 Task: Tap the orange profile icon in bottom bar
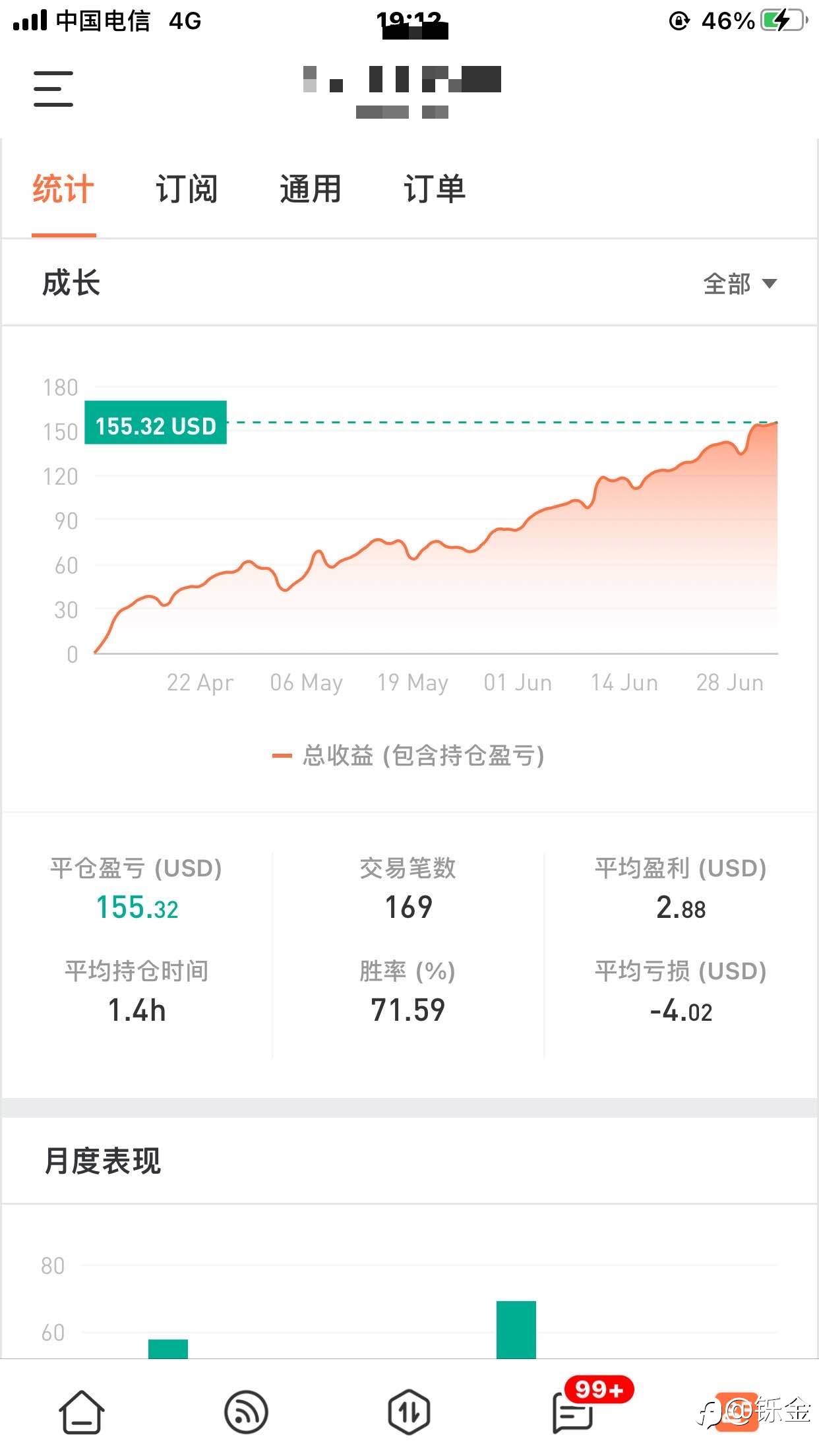(x=737, y=1412)
